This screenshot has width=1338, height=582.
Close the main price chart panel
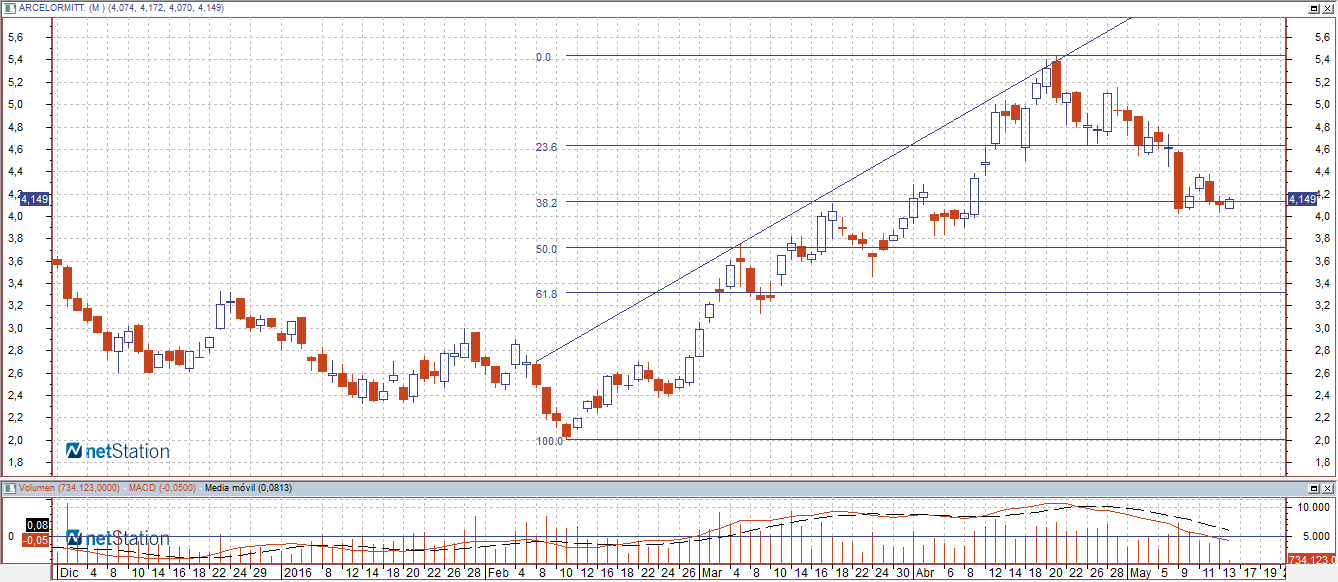coord(1329,7)
